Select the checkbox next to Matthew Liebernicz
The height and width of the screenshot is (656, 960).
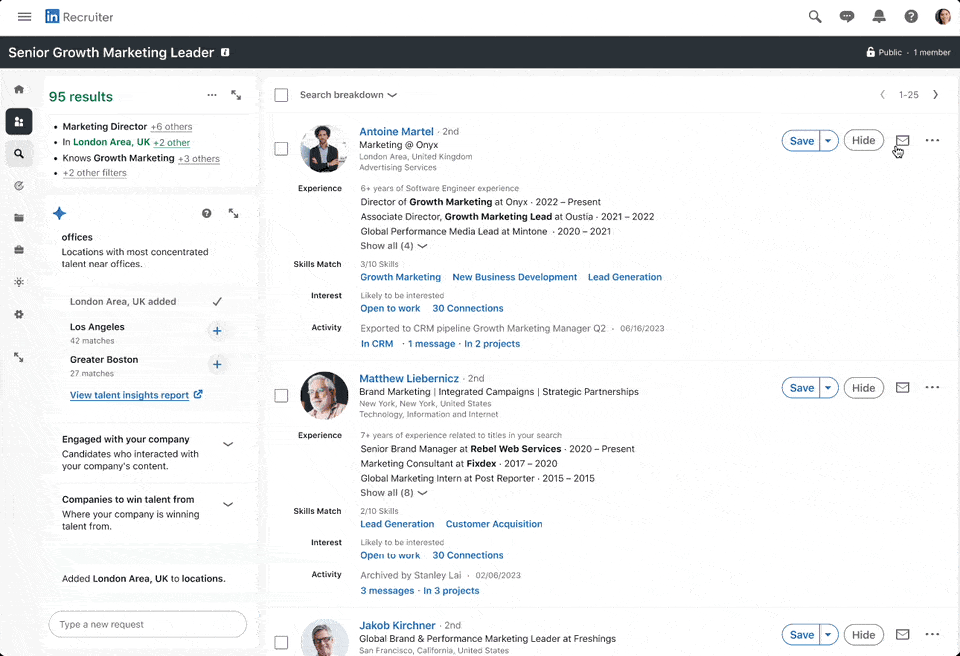[x=281, y=395]
